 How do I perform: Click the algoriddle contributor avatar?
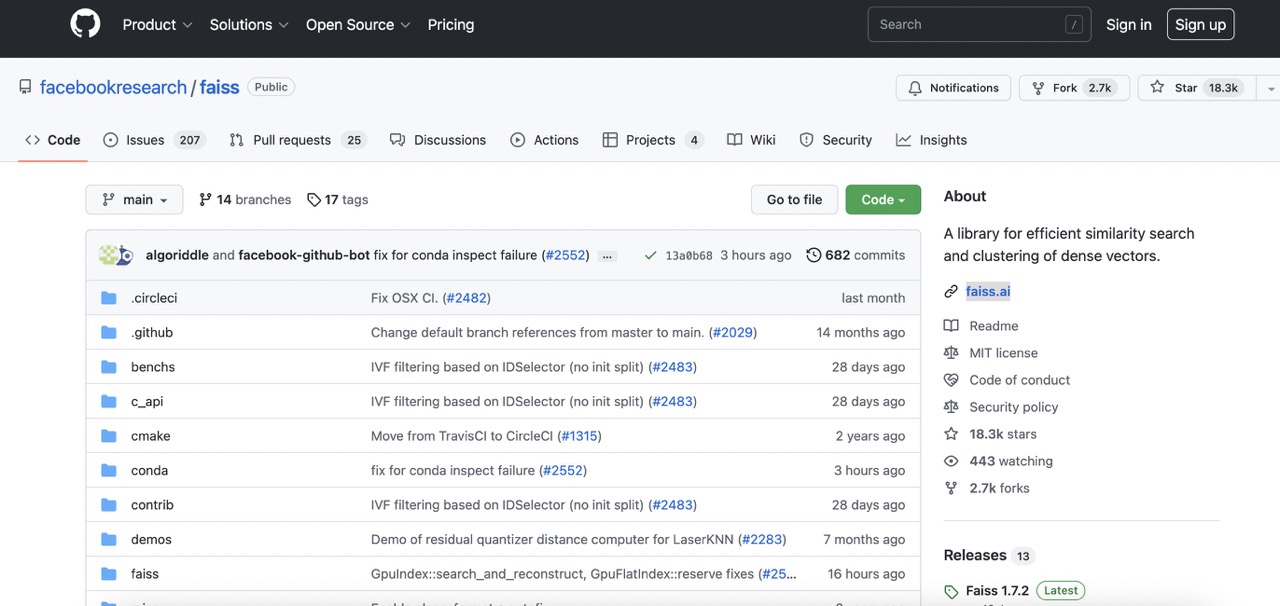tap(109, 255)
